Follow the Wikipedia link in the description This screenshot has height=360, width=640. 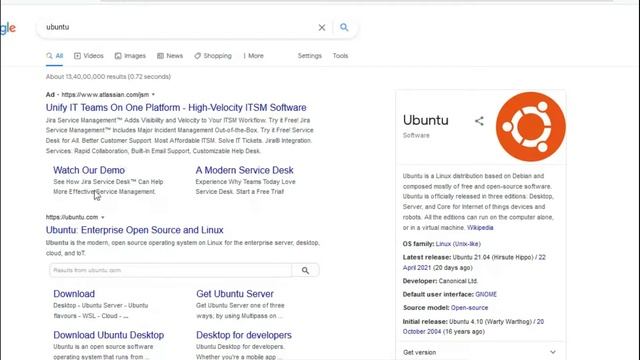480,228
